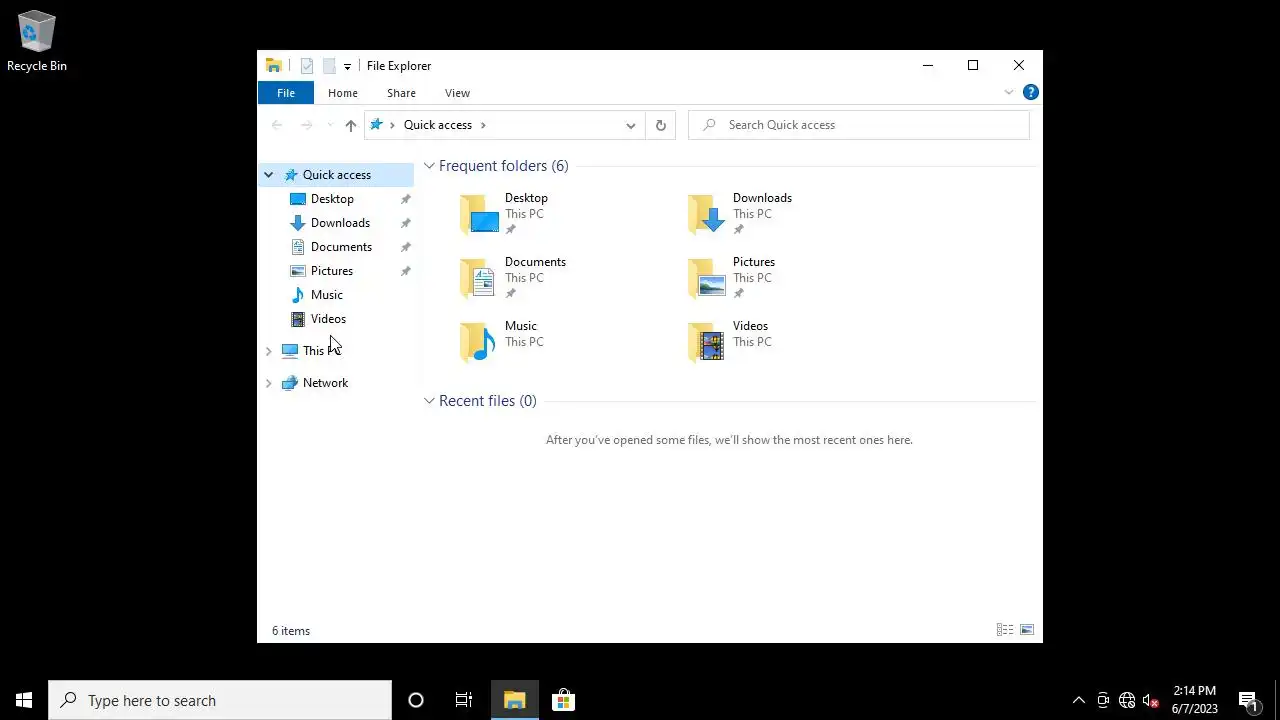Image resolution: width=1280 pixels, height=720 pixels.
Task: Open File Explorer Help icon
Action: [1030, 92]
